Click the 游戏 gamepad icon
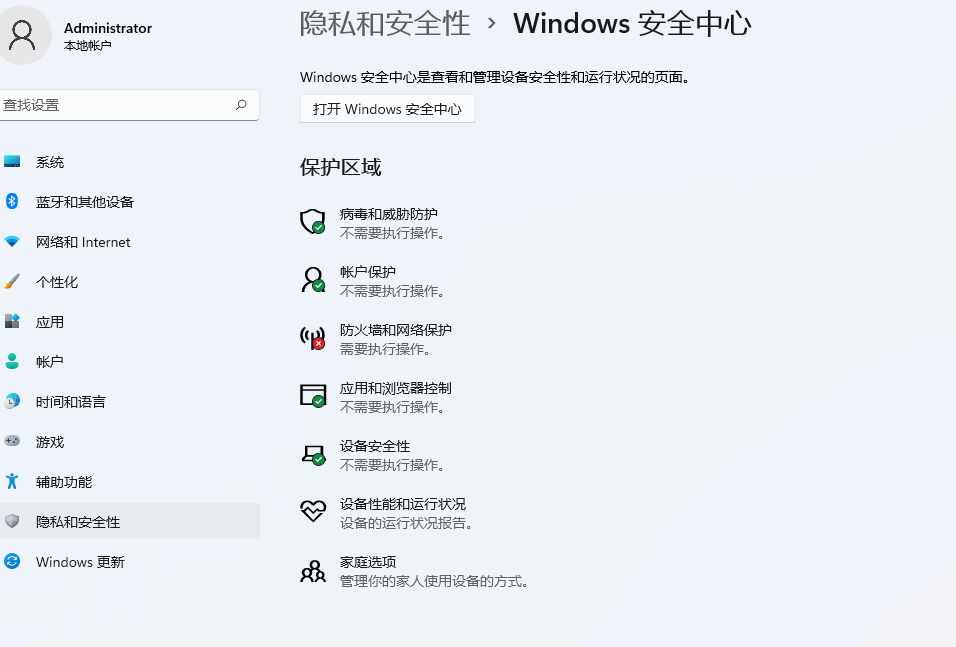956x647 pixels. pyautogui.click(x=12, y=441)
